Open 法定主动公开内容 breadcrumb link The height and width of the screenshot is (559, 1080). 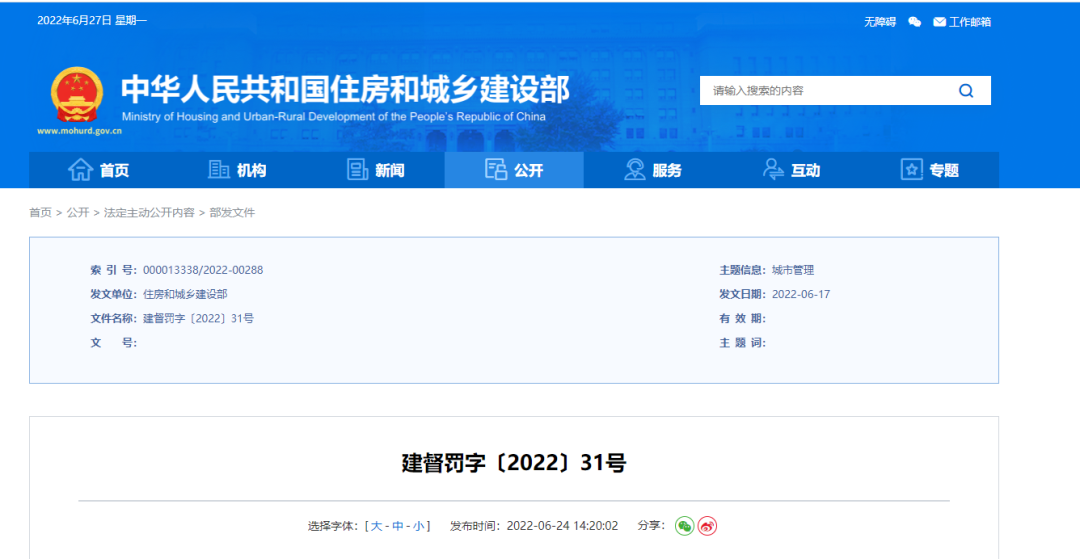coord(149,213)
